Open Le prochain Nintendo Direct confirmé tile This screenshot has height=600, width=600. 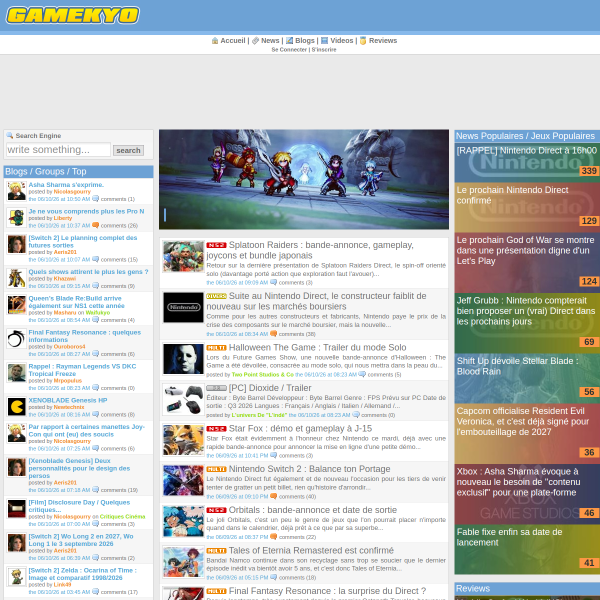pos(527,207)
